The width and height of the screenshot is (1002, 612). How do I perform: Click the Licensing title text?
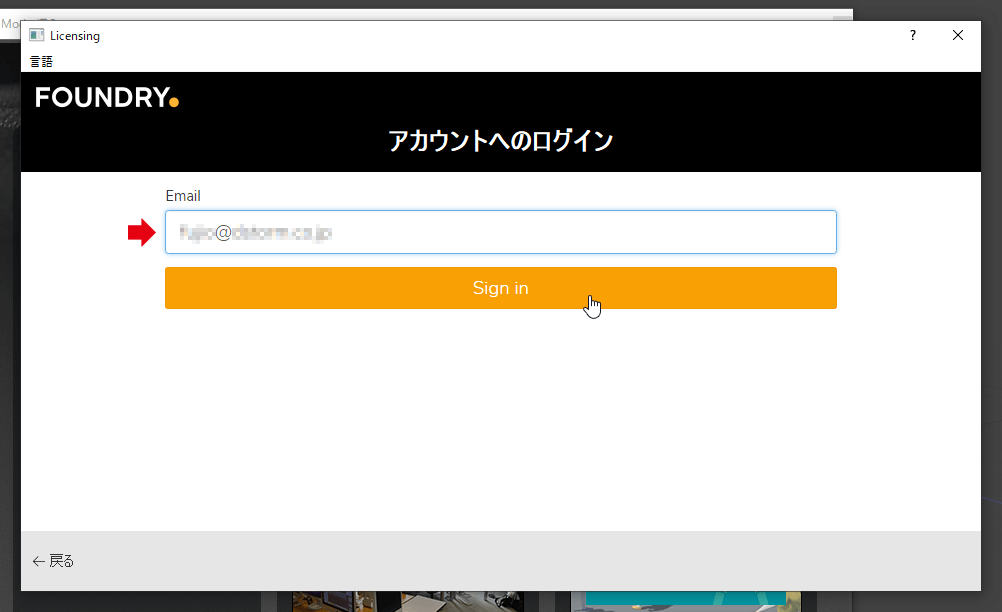[x=75, y=36]
